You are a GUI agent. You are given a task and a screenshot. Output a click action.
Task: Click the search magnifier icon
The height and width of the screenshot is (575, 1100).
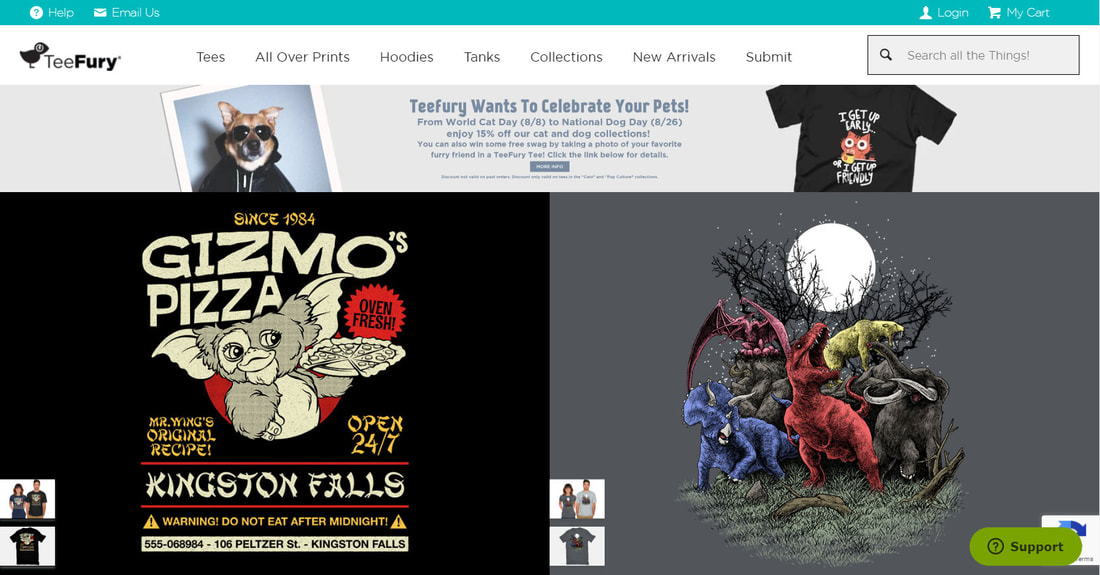tap(886, 55)
